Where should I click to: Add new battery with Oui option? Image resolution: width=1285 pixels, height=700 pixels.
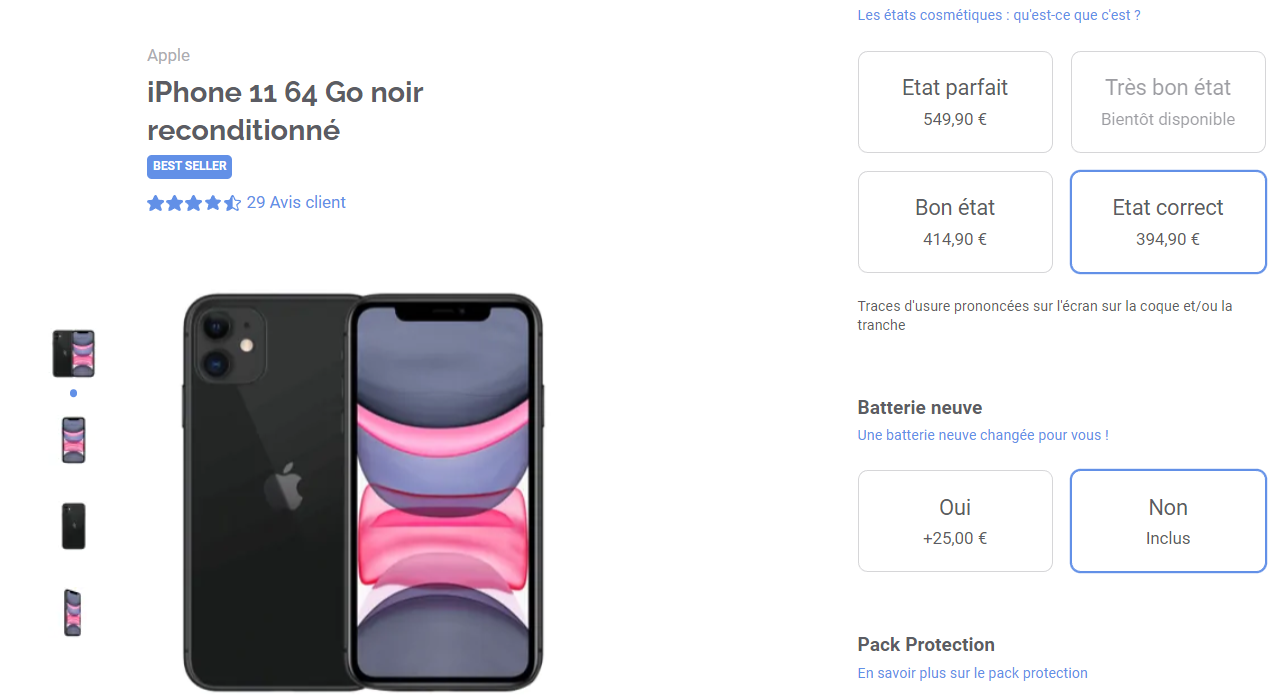pyautogui.click(x=955, y=521)
